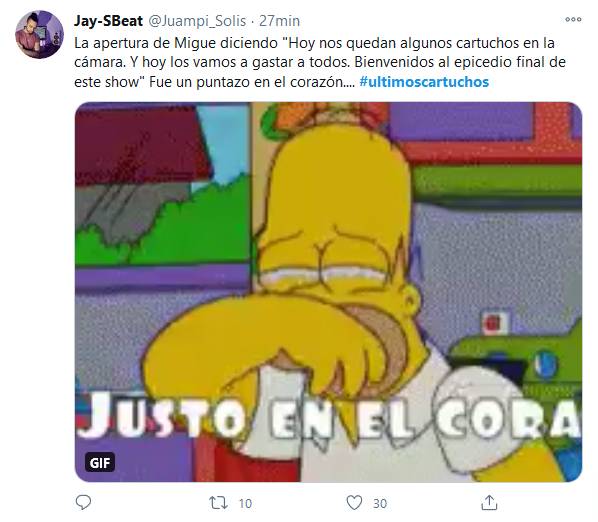This screenshot has width=598, height=522.
Task: View the like count of 30
Action: coord(380,504)
